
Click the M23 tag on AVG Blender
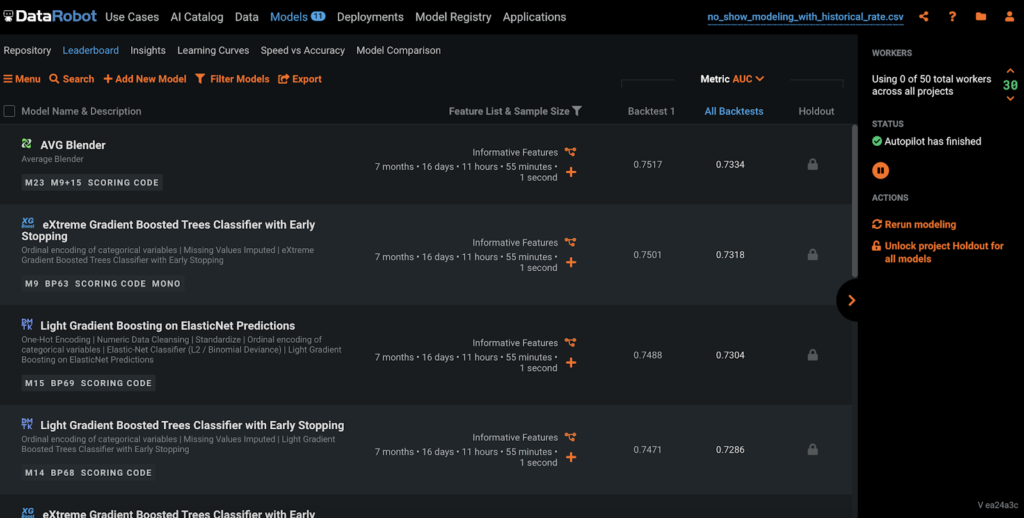[x=35, y=183]
